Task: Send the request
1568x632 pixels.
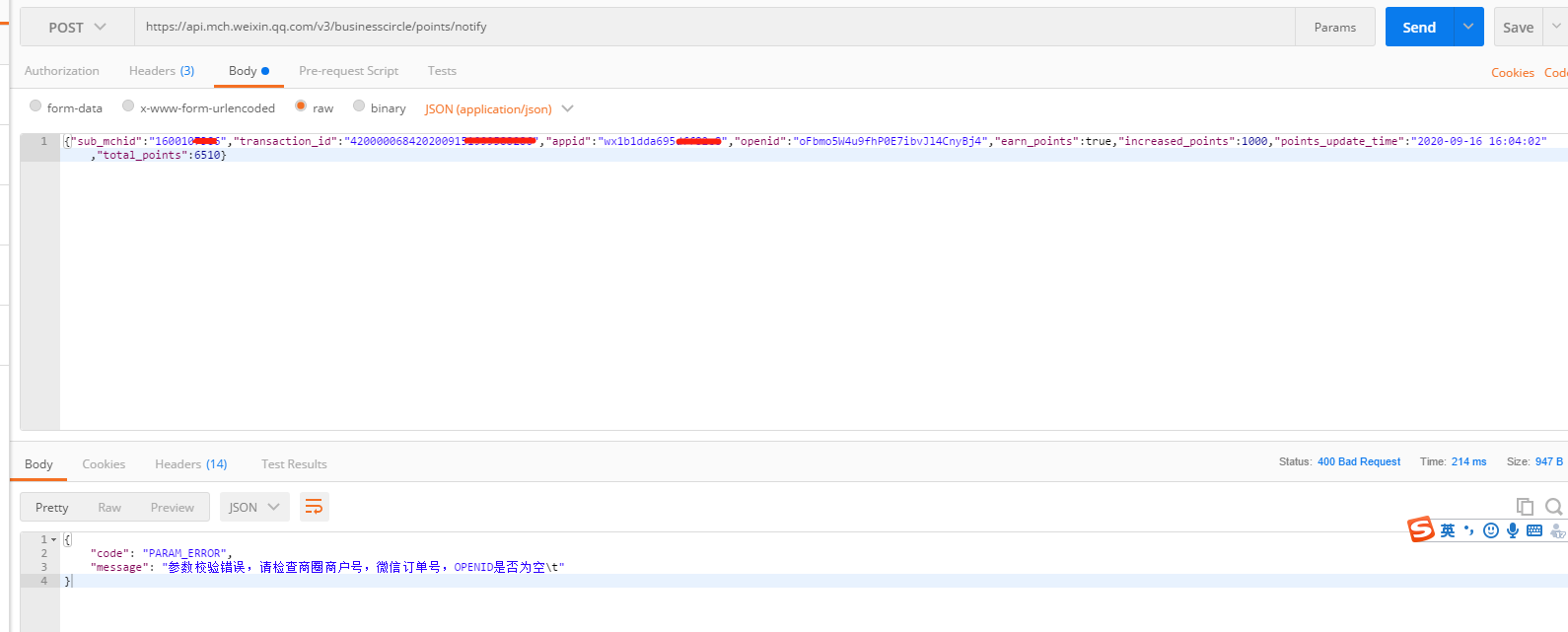Action: [x=1419, y=27]
